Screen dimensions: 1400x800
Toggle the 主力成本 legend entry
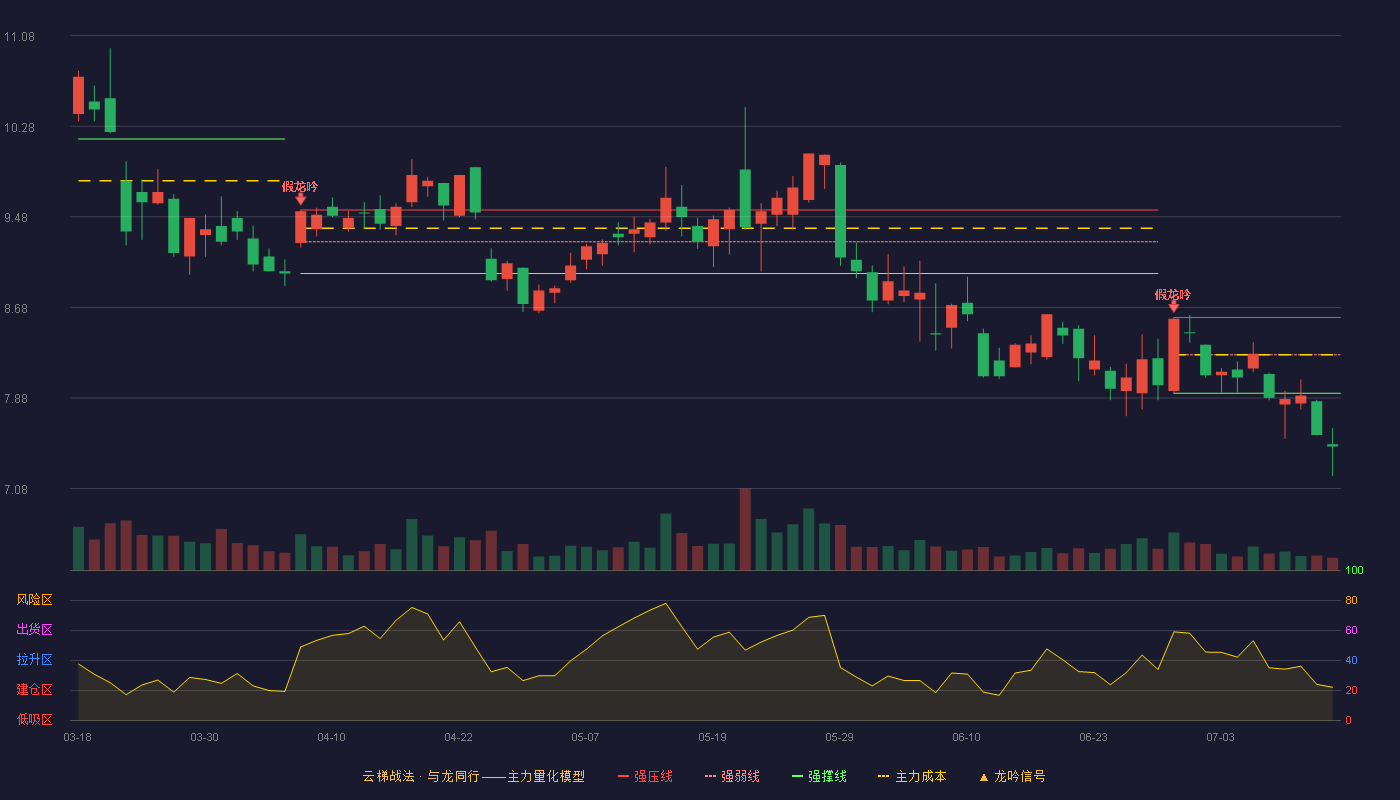tap(912, 776)
